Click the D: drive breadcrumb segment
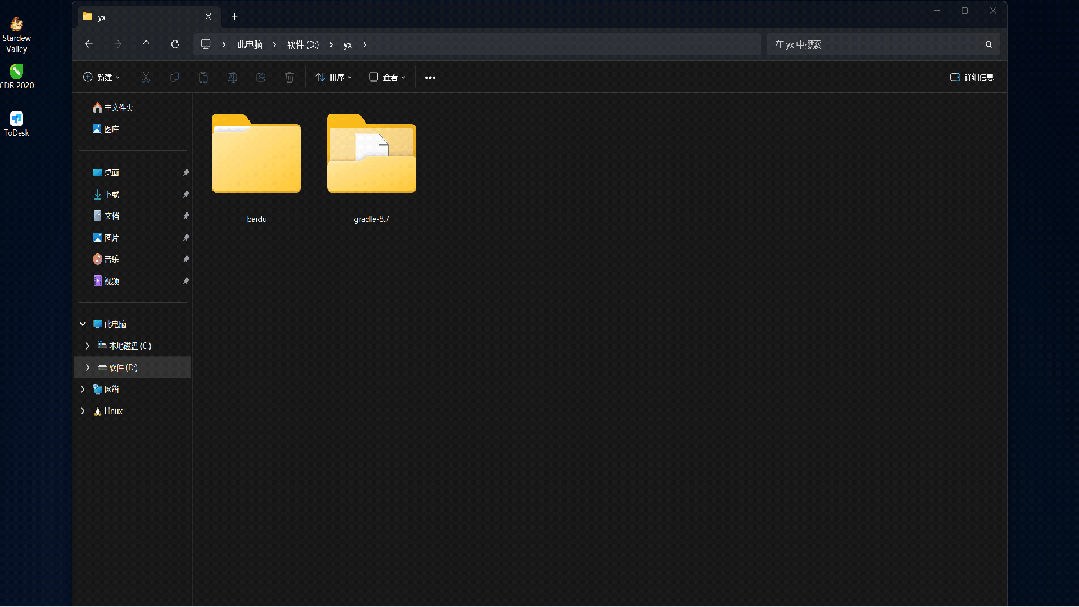This screenshot has width=1079, height=607. click(303, 45)
